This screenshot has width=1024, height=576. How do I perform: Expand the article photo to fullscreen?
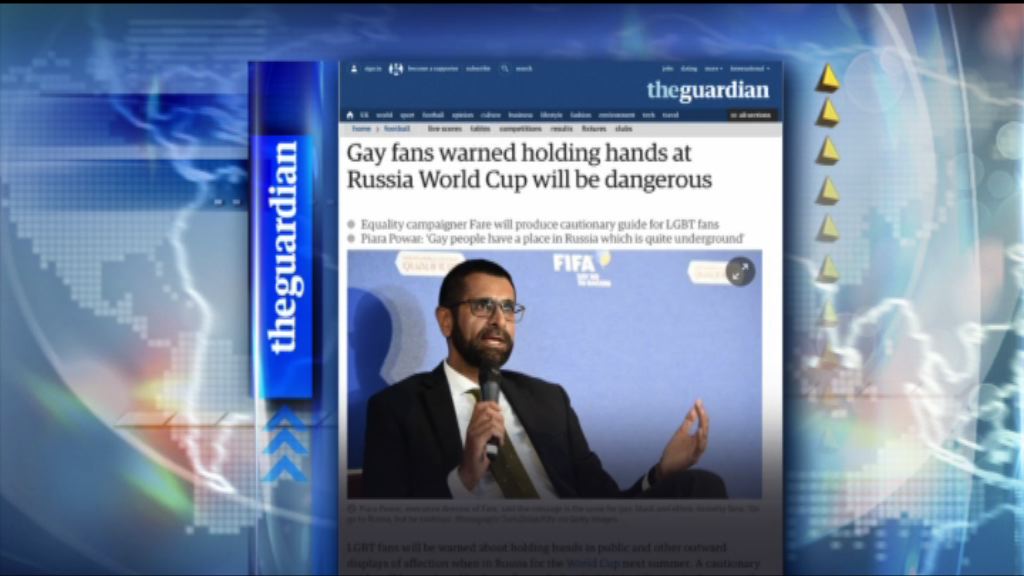(740, 271)
